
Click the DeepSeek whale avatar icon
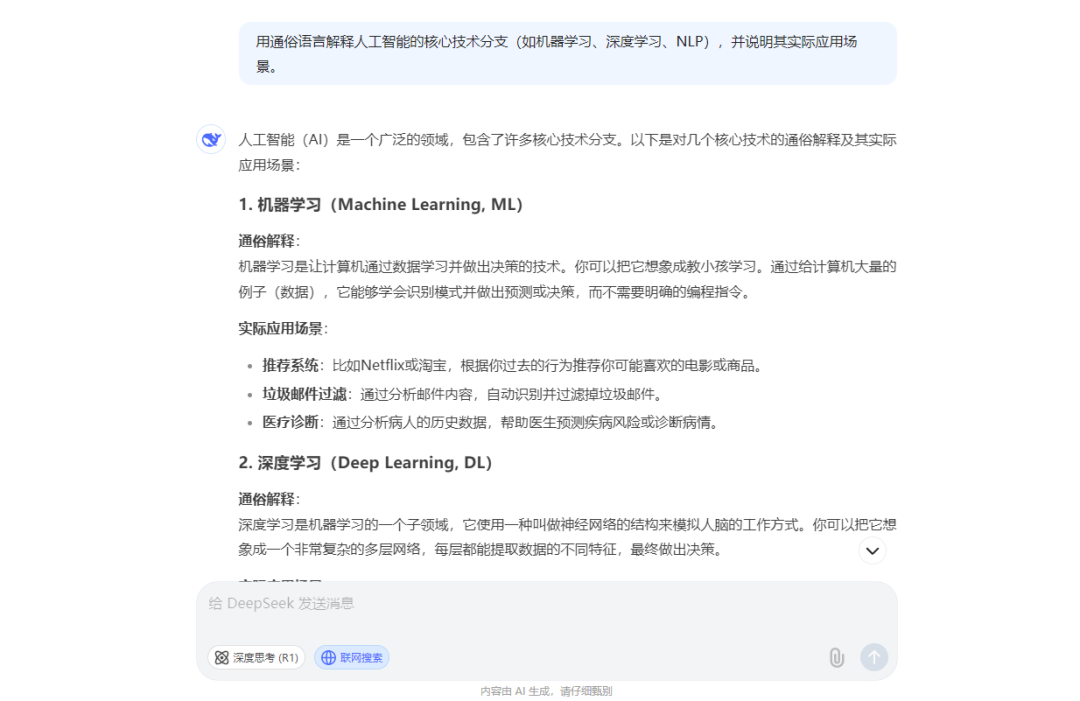pos(211,140)
